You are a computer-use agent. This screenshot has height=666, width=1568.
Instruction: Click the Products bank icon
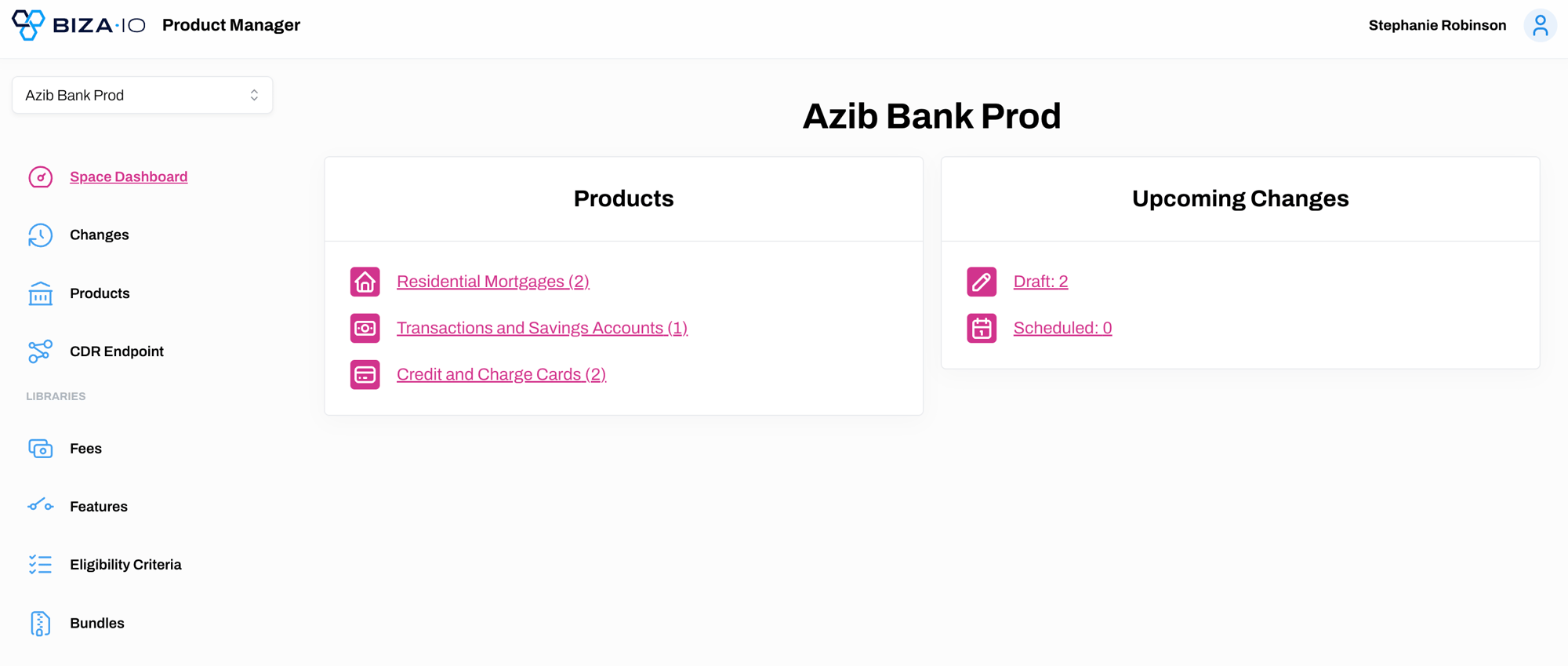tap(40, 293)
